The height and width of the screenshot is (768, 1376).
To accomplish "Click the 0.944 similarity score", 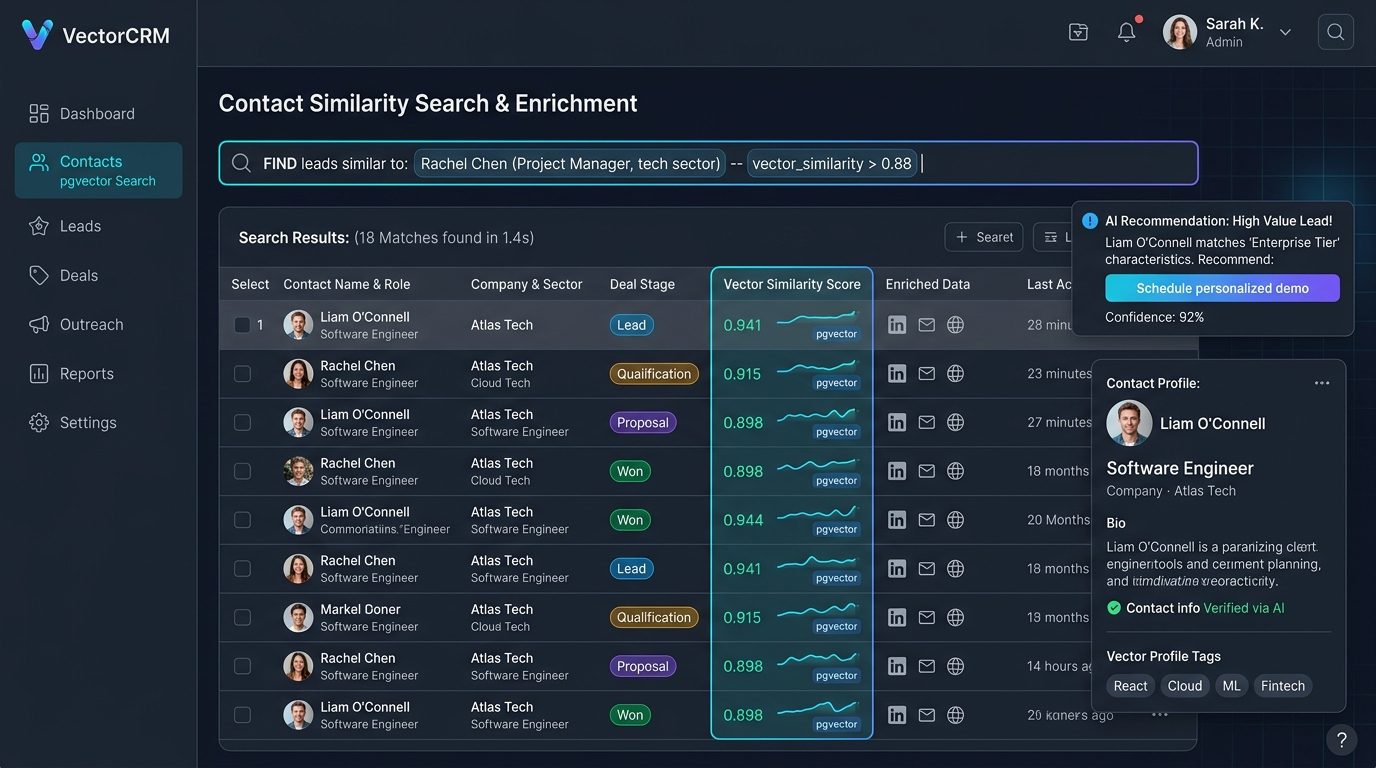I will pyautogui.click(x=743, y=520).
